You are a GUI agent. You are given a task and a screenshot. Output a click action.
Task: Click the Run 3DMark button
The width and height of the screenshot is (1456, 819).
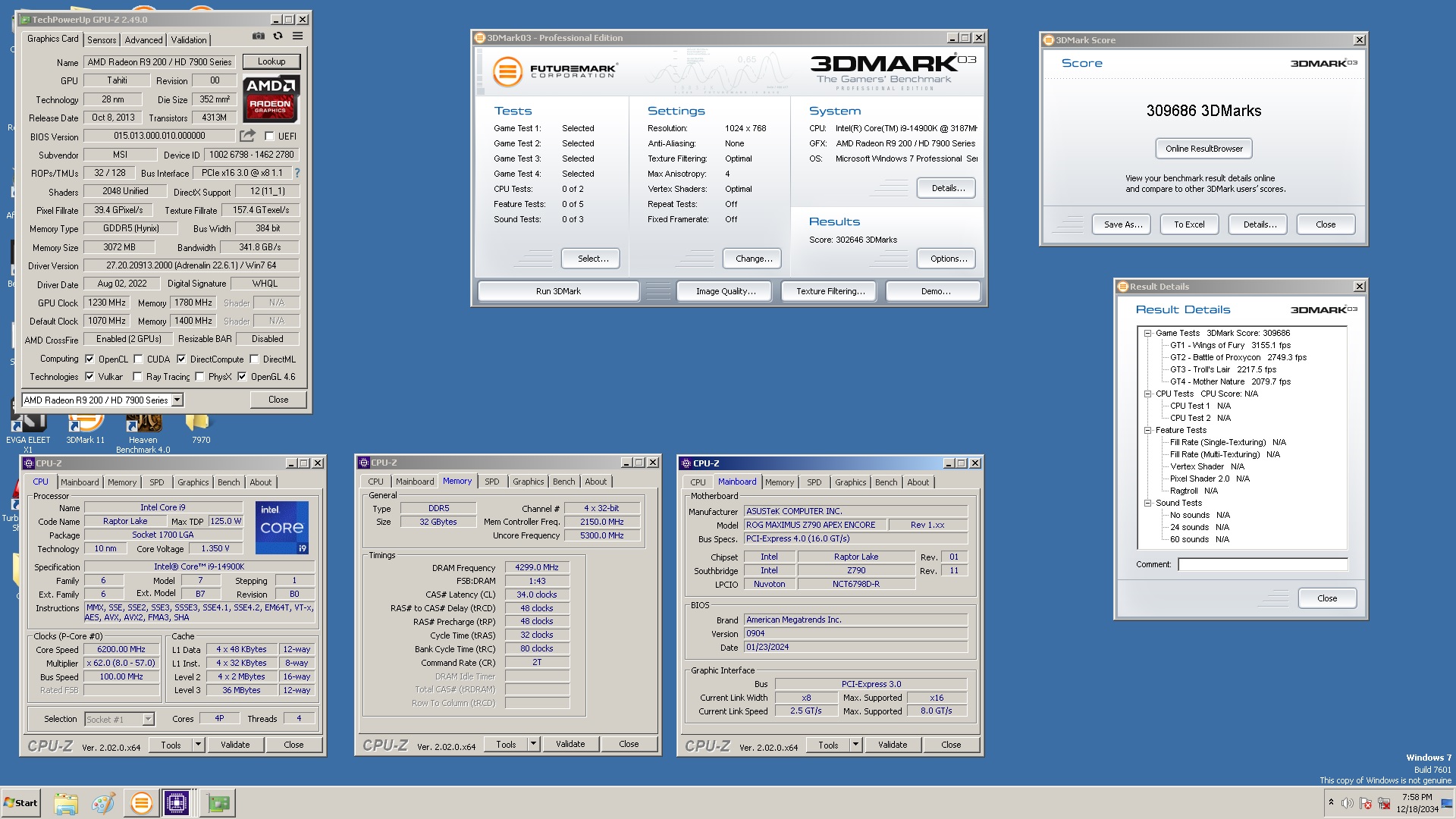(x=558, y=291)
